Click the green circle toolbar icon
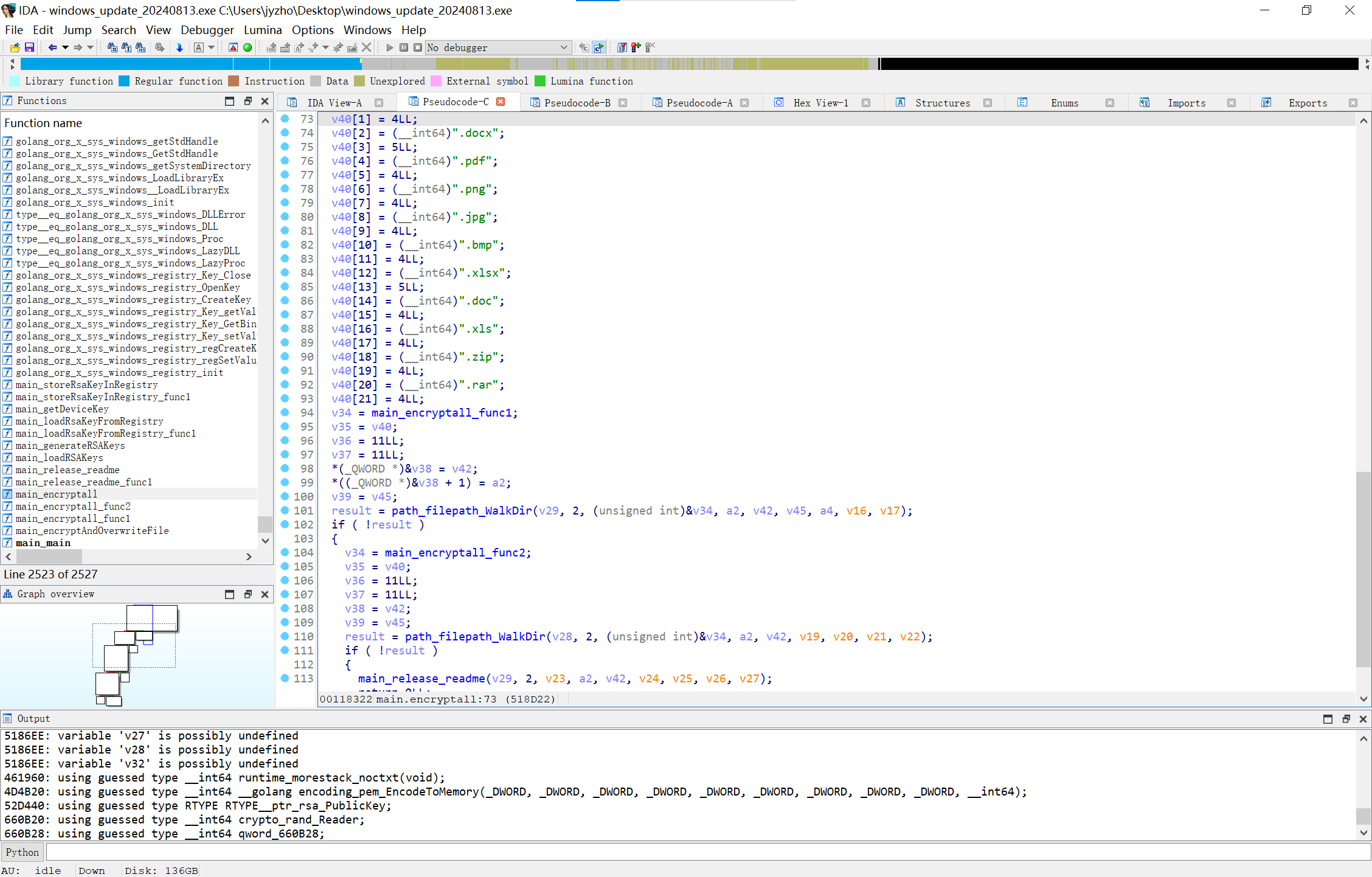 pyautogui.click(x=248, y=47)
